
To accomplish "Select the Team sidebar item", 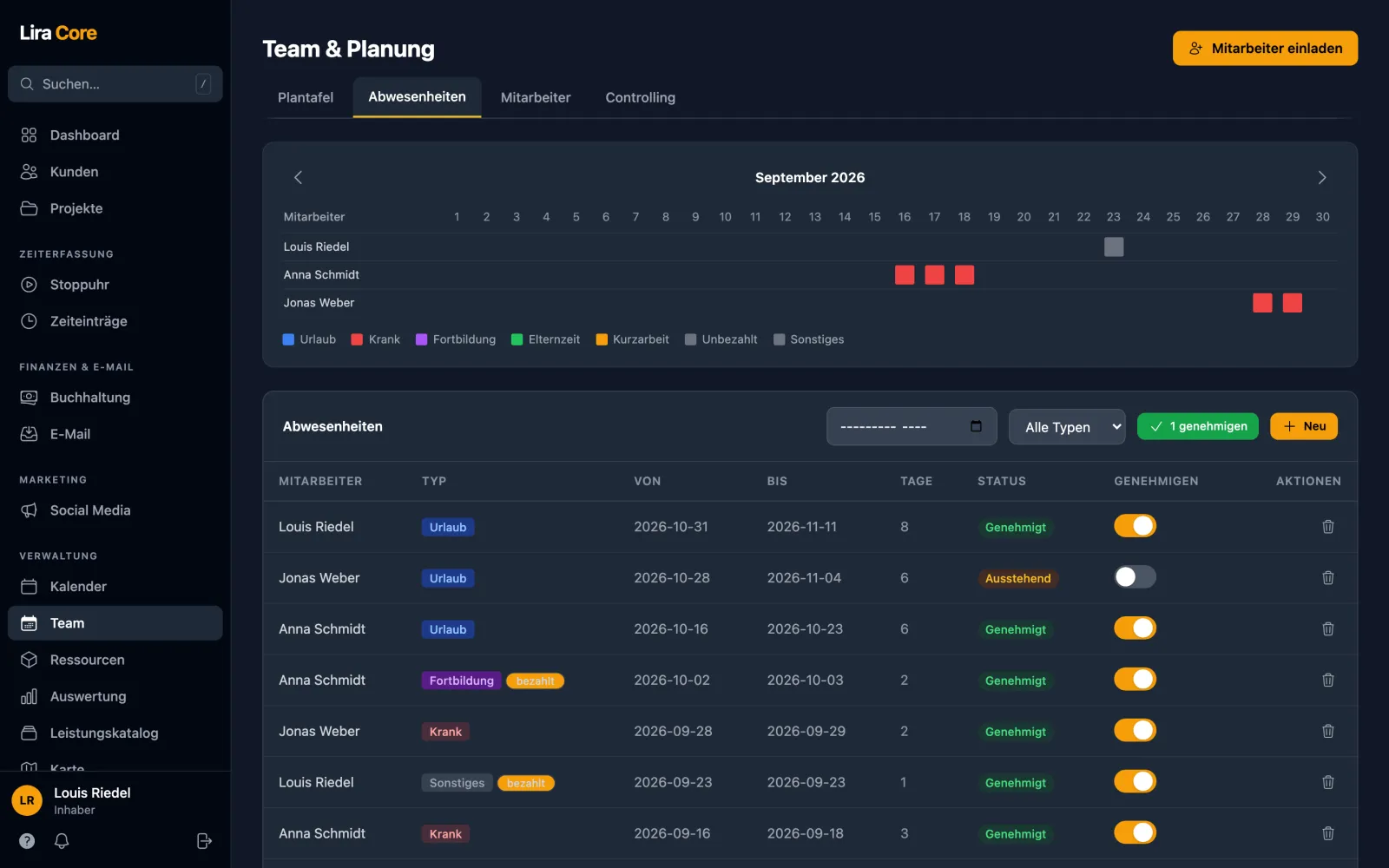I will coord(115,623).
